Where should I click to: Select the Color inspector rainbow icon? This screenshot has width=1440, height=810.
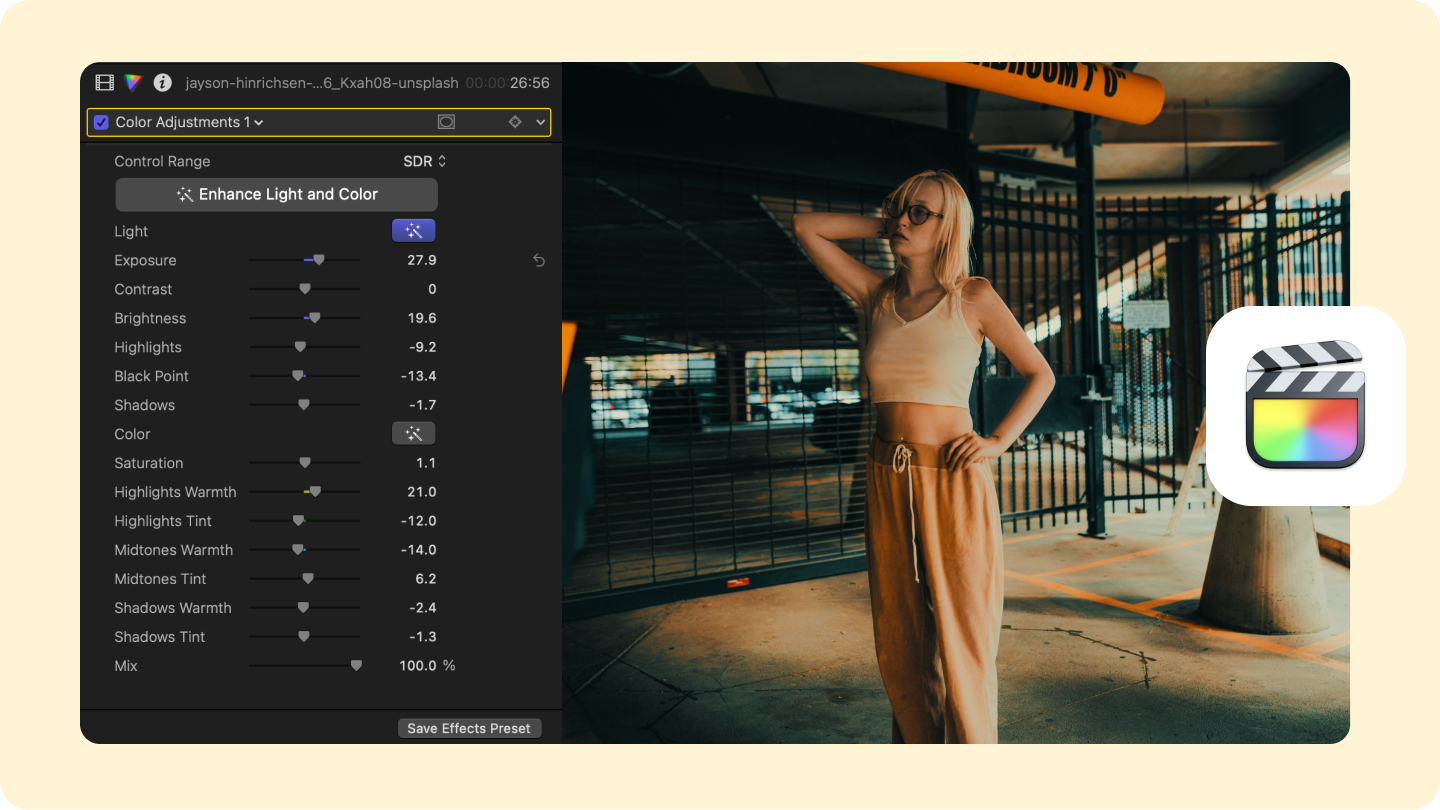[x=133, y=83]
